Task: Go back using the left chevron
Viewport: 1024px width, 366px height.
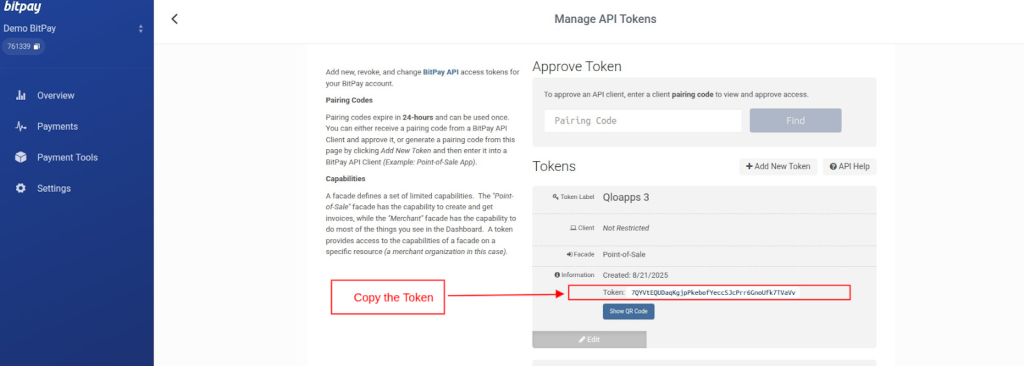Action: (x=174, y=19)
